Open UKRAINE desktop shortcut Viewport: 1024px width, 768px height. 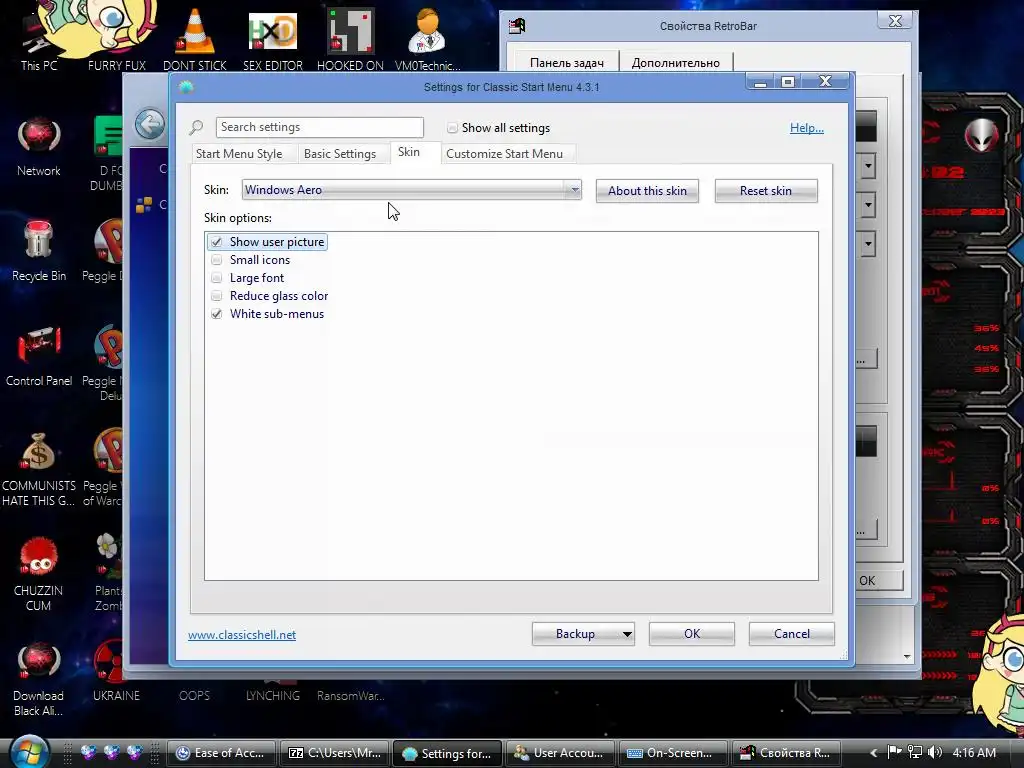pyautogui.click(x=116, y=669)
